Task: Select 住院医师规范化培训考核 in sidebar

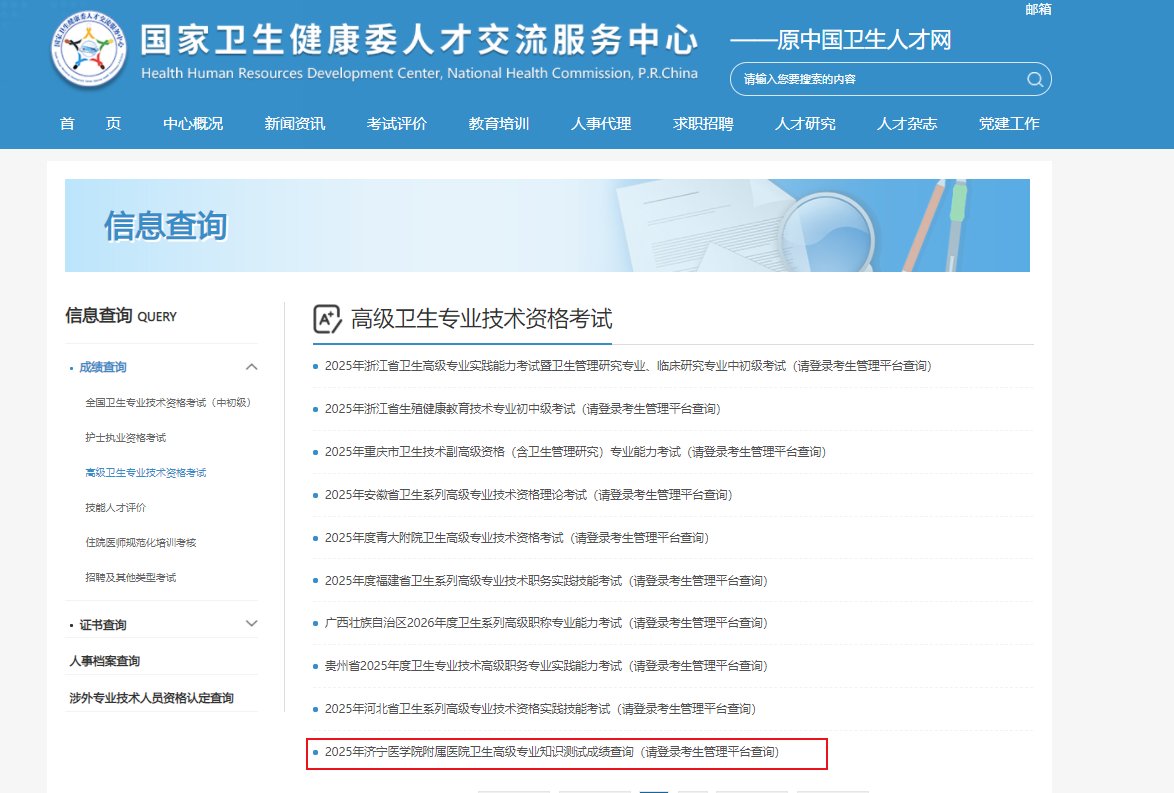Action: 141,543
